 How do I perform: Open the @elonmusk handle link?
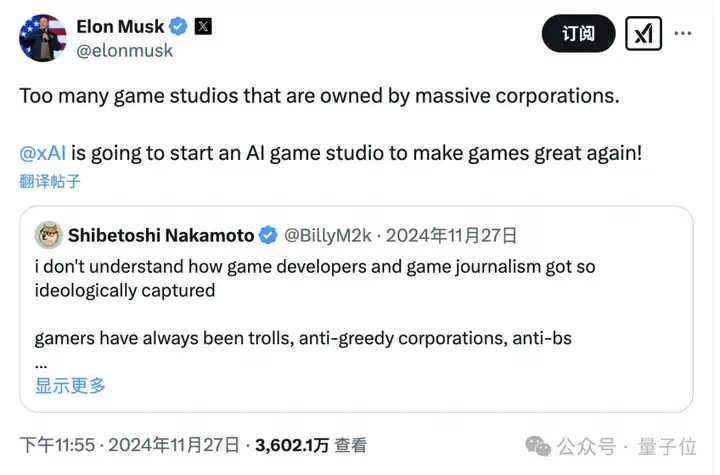pos(124,51)
